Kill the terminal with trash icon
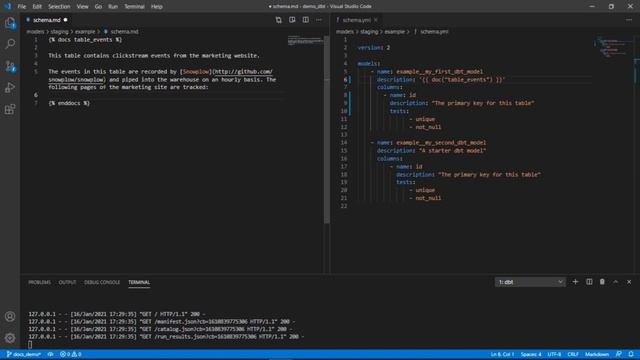Screen dimensions: 640x360 click(602, 282)
